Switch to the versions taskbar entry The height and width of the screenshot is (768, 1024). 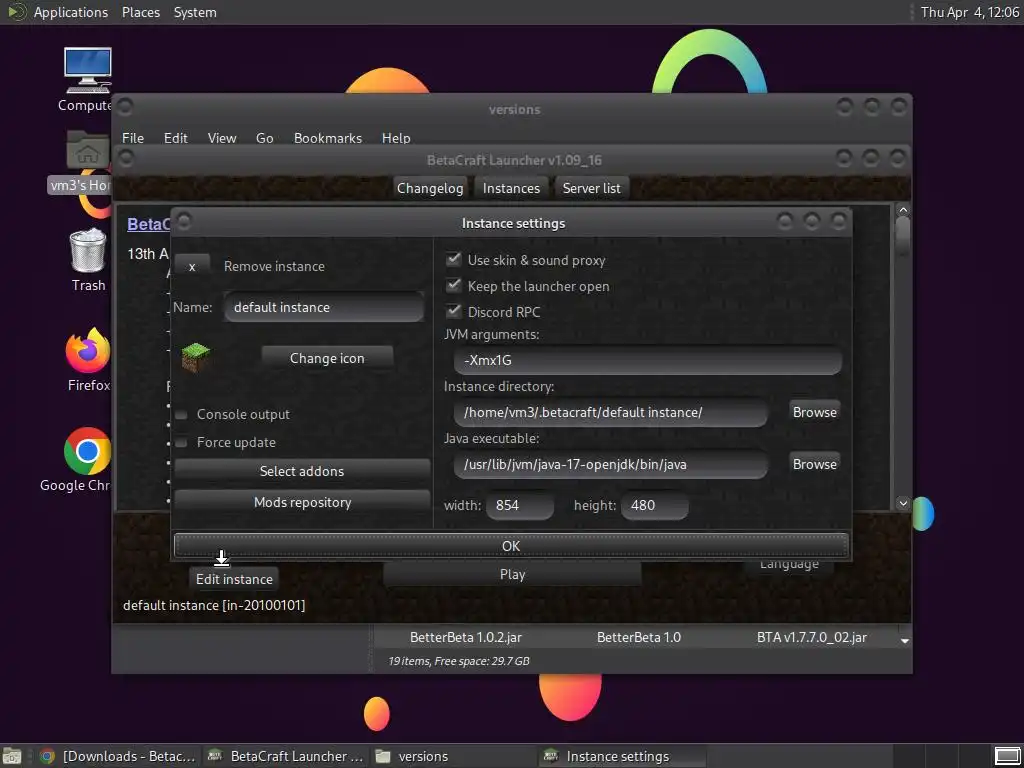pyautogui.click(x=454, y=756)
